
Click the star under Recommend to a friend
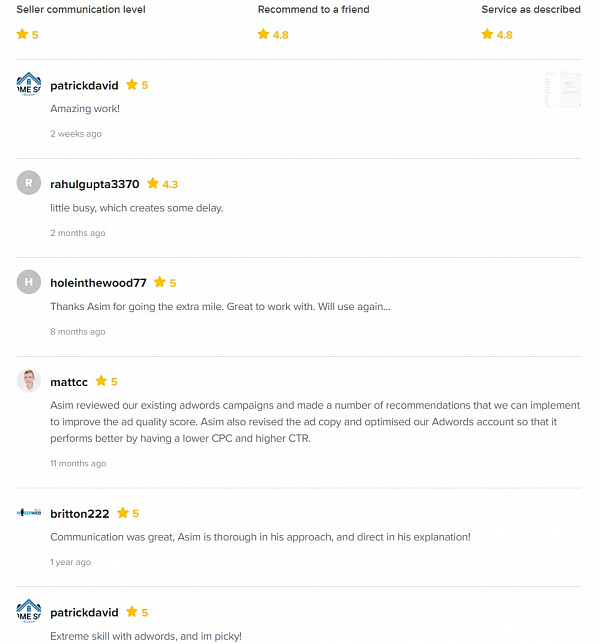point(263,34)
